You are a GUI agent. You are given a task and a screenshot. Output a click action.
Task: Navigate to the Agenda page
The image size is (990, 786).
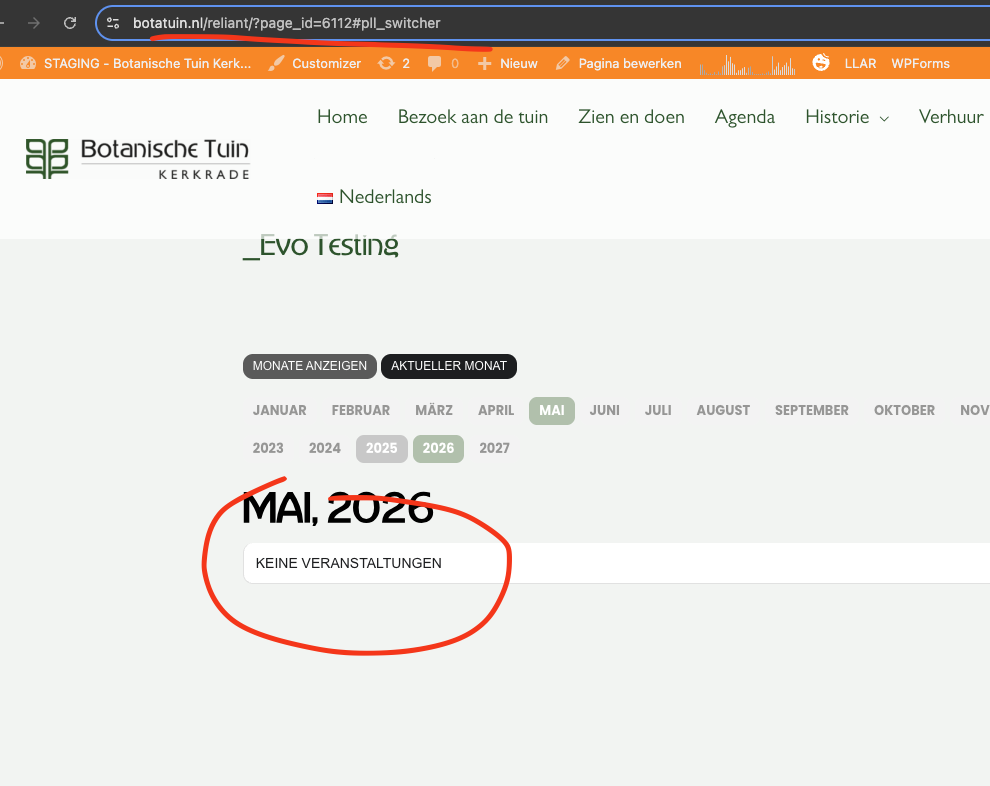[744, 117]
